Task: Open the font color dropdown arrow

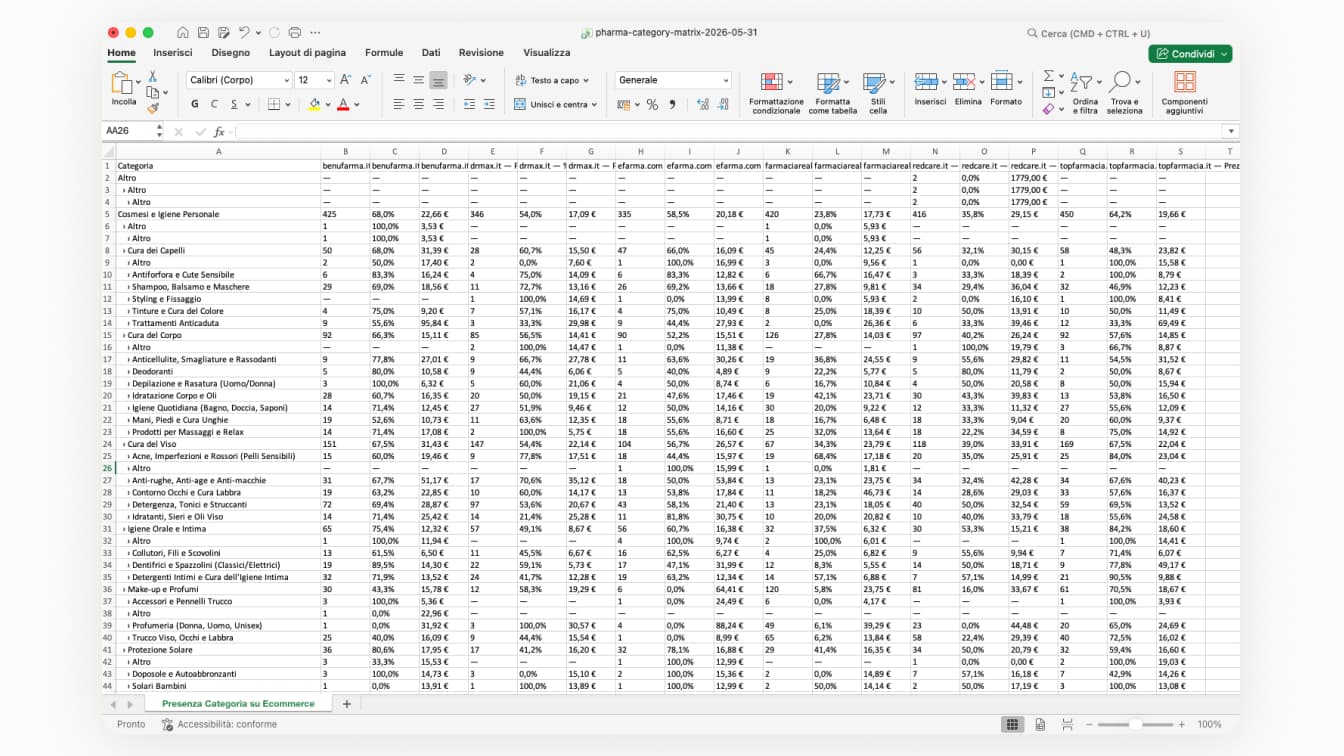Action: (x=356, y=104)
